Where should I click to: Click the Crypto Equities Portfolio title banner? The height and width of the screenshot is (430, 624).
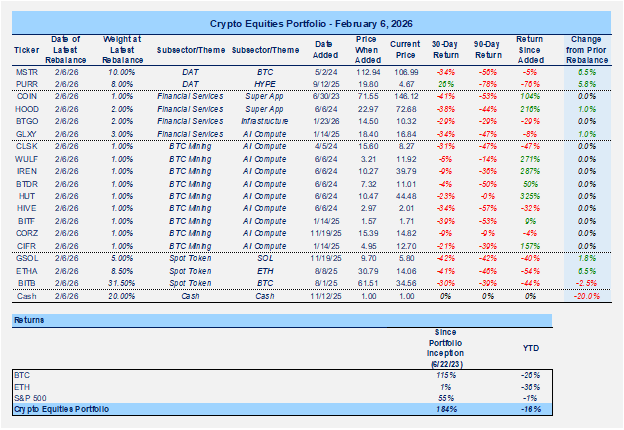coord(311,22)
